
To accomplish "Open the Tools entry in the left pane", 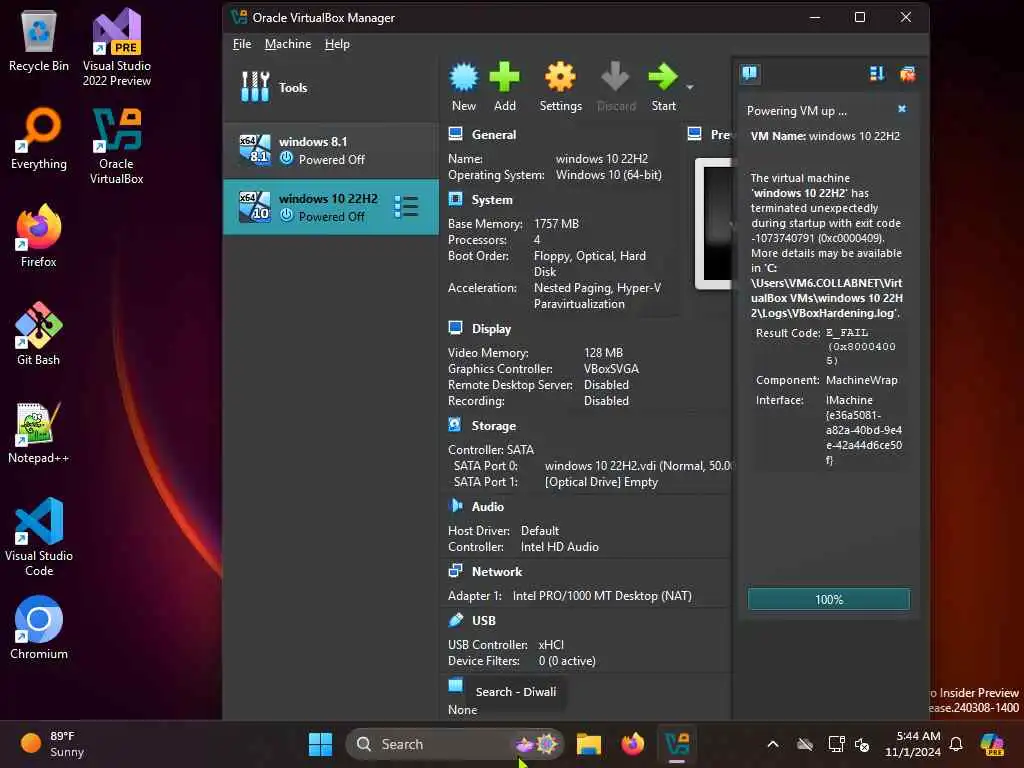I will pos(330,87).
